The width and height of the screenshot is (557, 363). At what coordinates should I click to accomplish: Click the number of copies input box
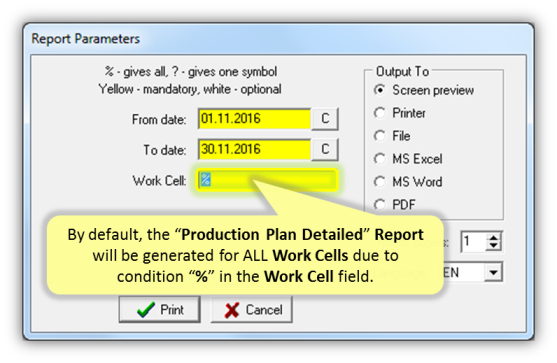tap(474, 242)
